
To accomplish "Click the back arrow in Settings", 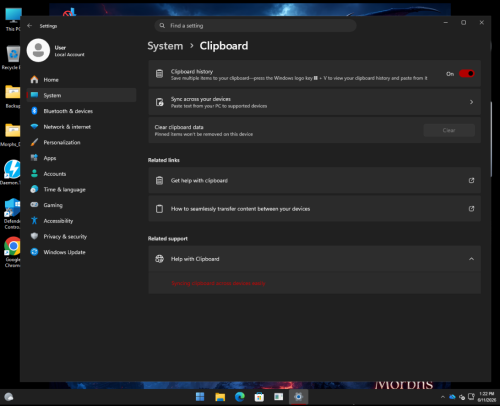I will click(30, 26).
